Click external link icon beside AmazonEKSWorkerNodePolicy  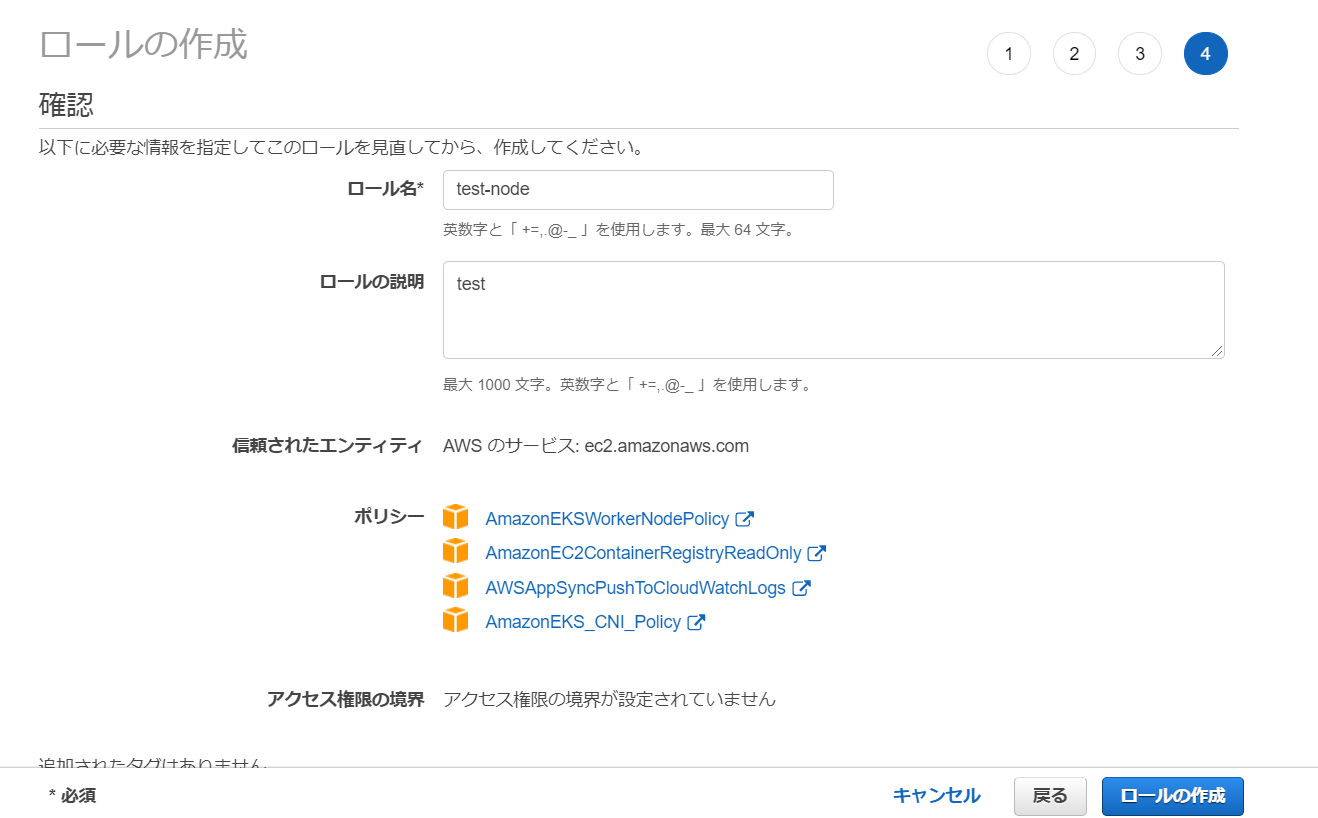pos(744,519)
